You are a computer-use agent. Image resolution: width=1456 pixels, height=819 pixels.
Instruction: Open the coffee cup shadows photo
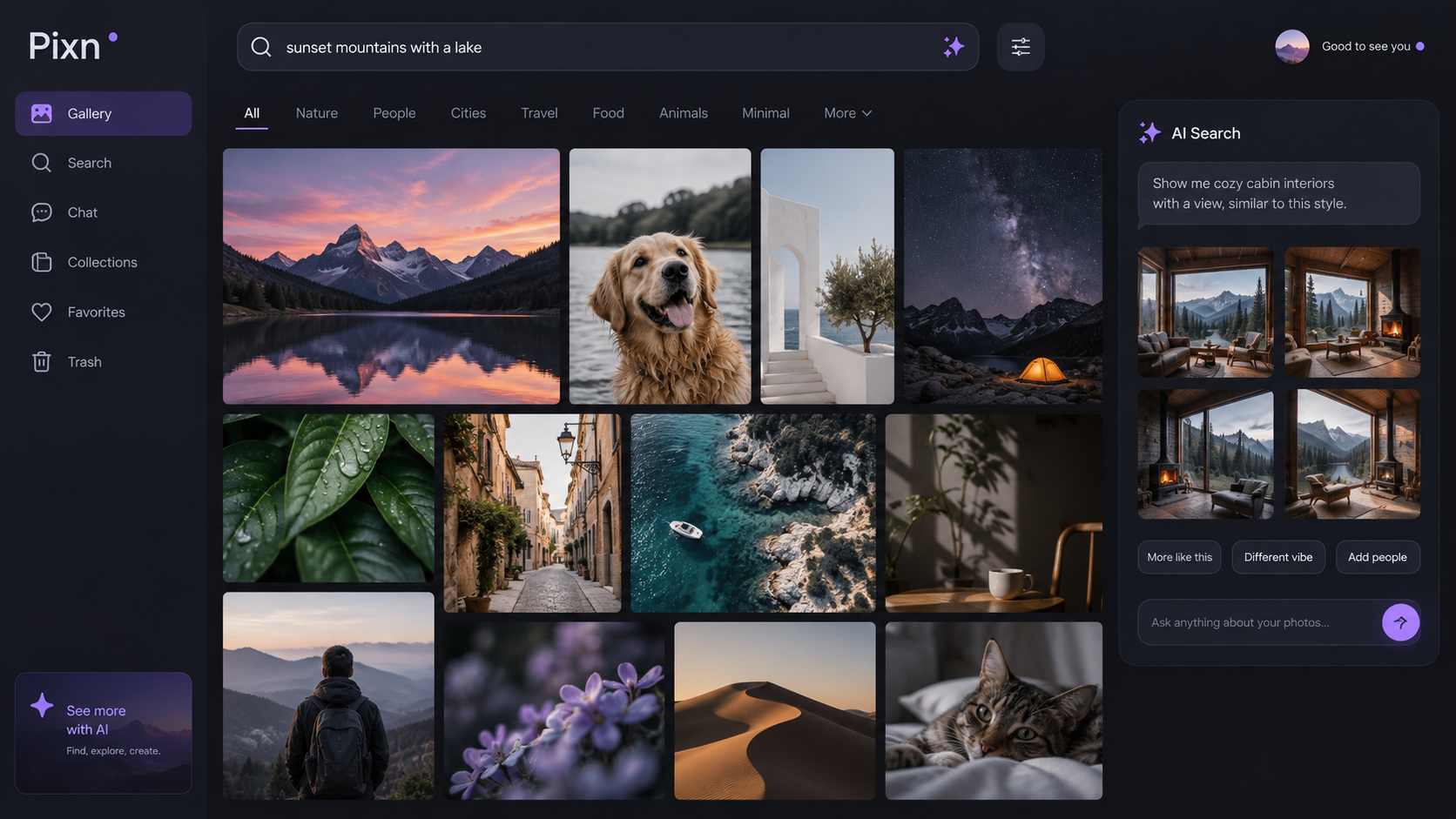(x=994, y=513)
